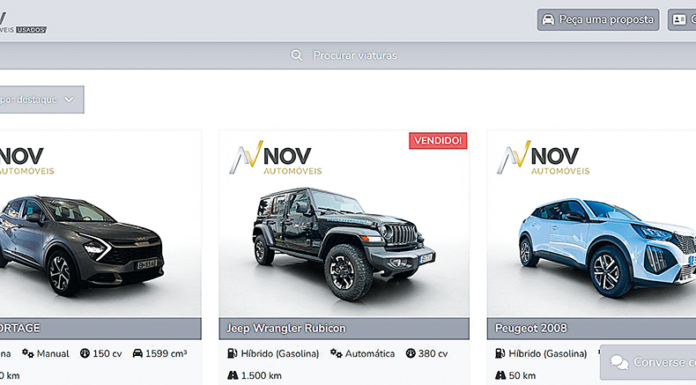Click the 'Híbrido (Gasolina)' text on Jeep card
The width and height of the screenshot is (696, 385).
click(280, 354)
